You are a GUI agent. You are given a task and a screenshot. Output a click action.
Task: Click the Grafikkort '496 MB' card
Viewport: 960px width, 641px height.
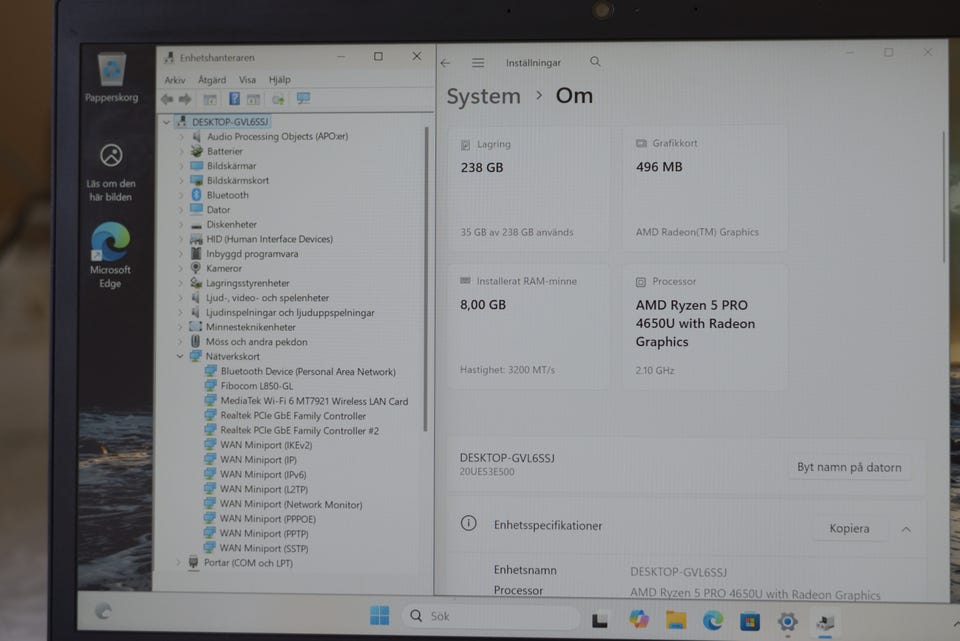click(x=704, y=188)
